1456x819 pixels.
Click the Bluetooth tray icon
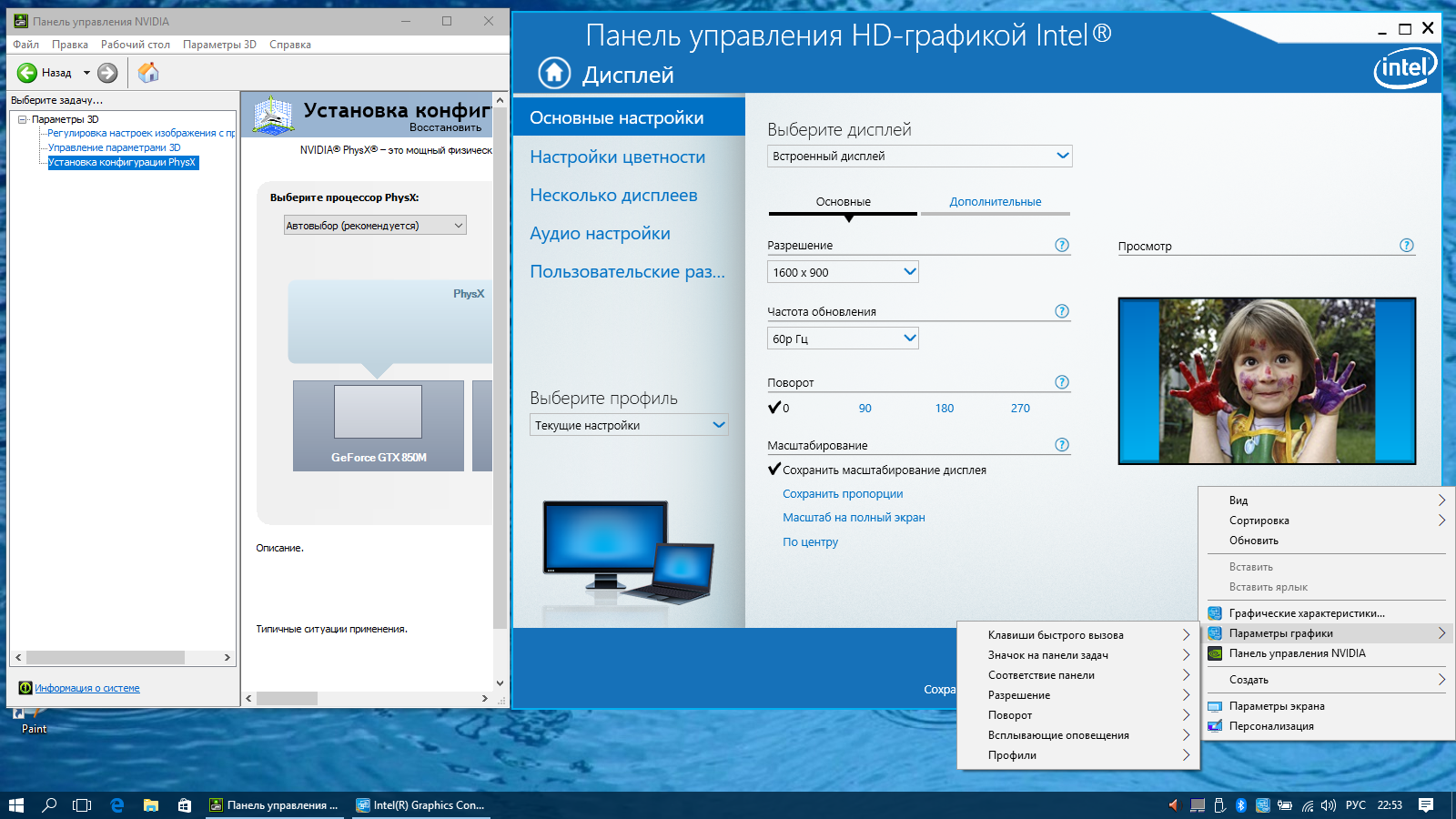click(x=1240, y=805)
